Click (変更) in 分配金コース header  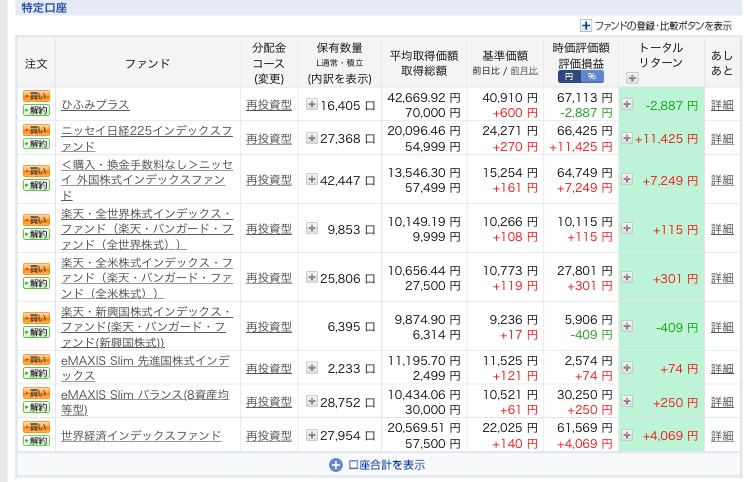pyautogui.click(x=269, y=78)
